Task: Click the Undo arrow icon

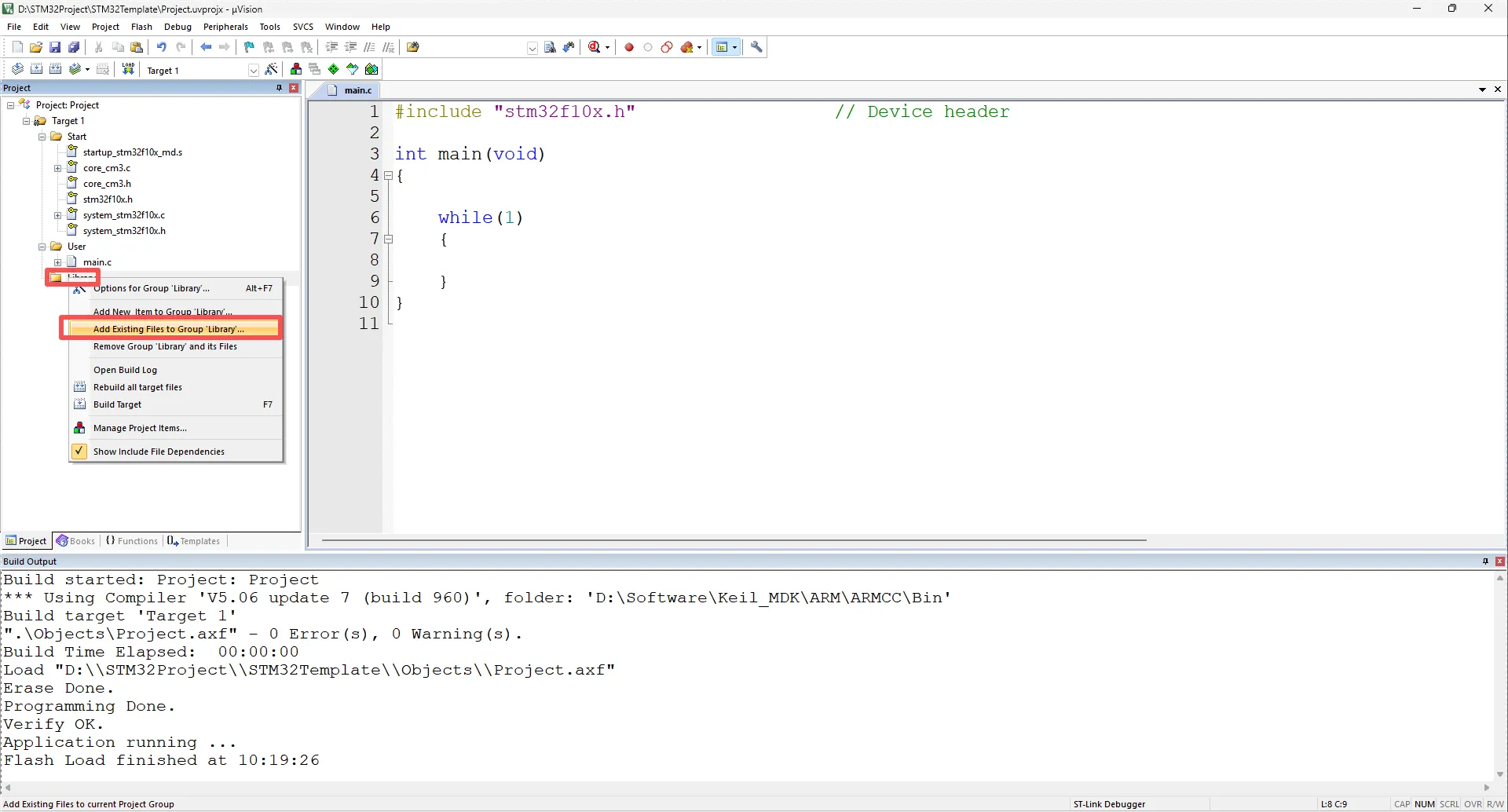Action: tap(162, 47)
